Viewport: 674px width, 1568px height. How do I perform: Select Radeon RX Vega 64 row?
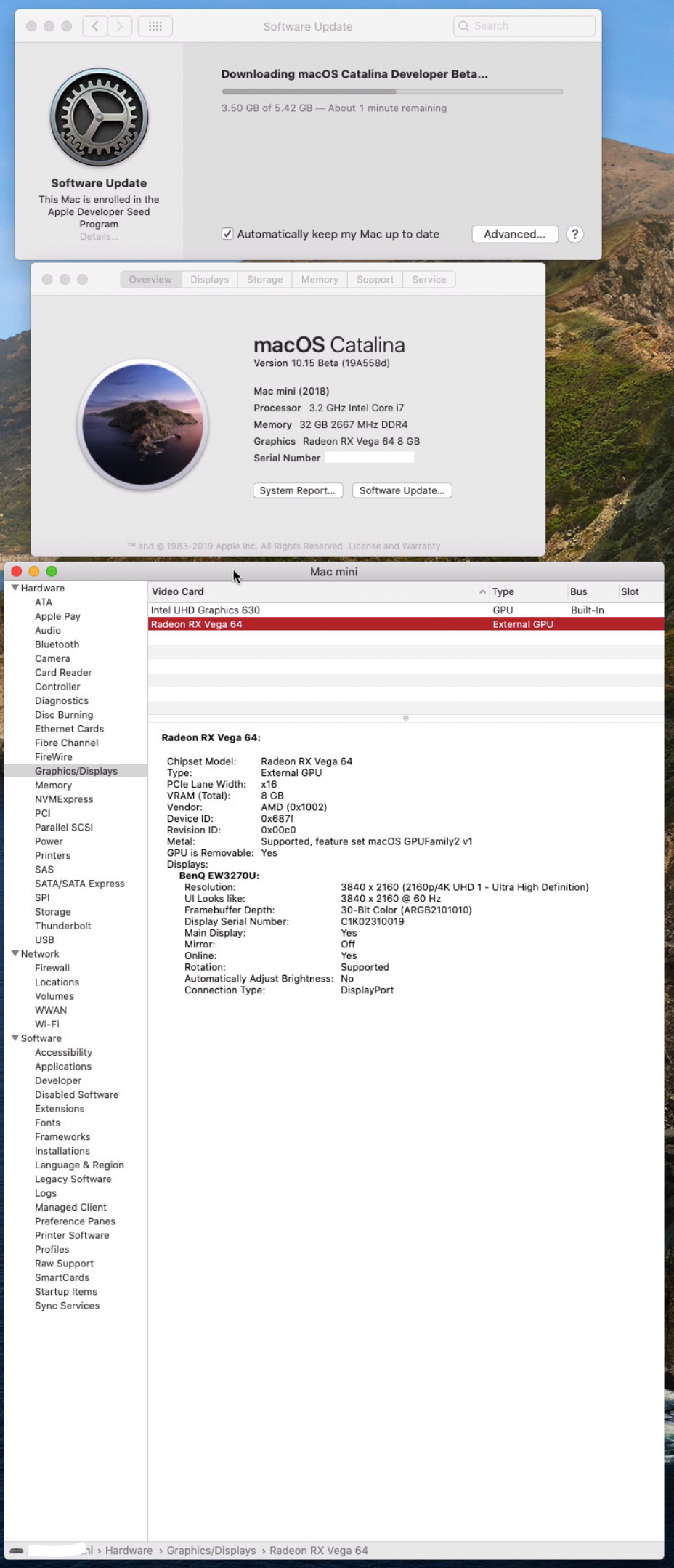point(406,624)
